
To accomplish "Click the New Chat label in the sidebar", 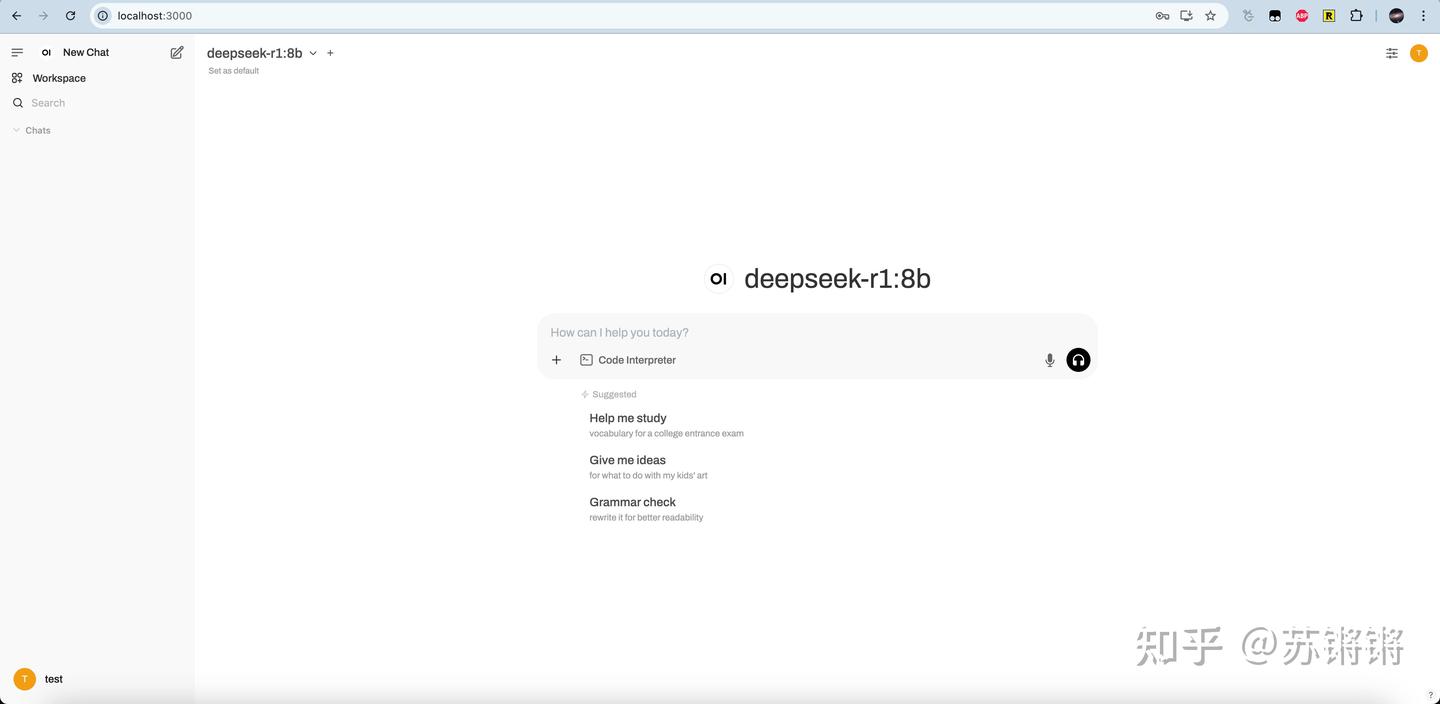I will 86,52.
